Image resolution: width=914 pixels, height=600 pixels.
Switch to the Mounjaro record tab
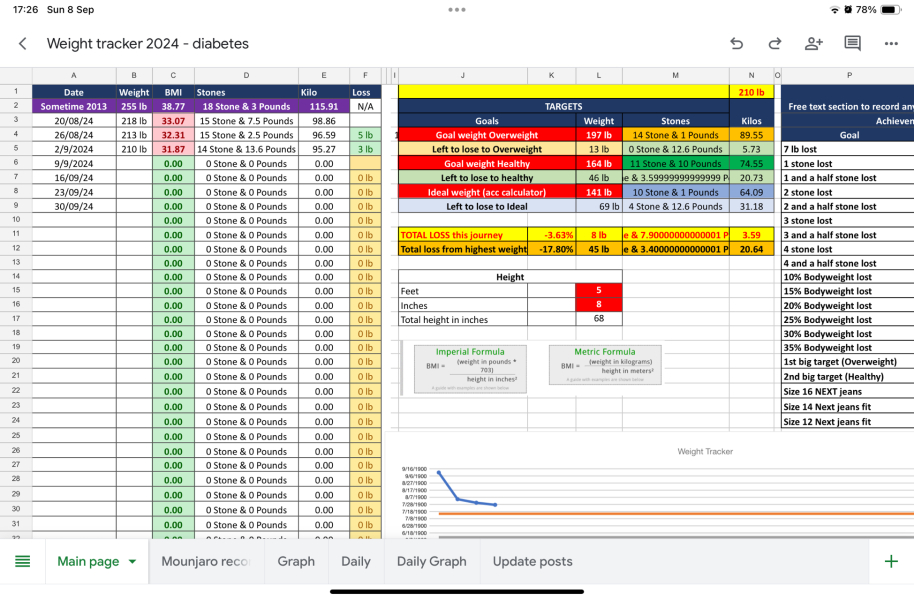coord(205,561)
